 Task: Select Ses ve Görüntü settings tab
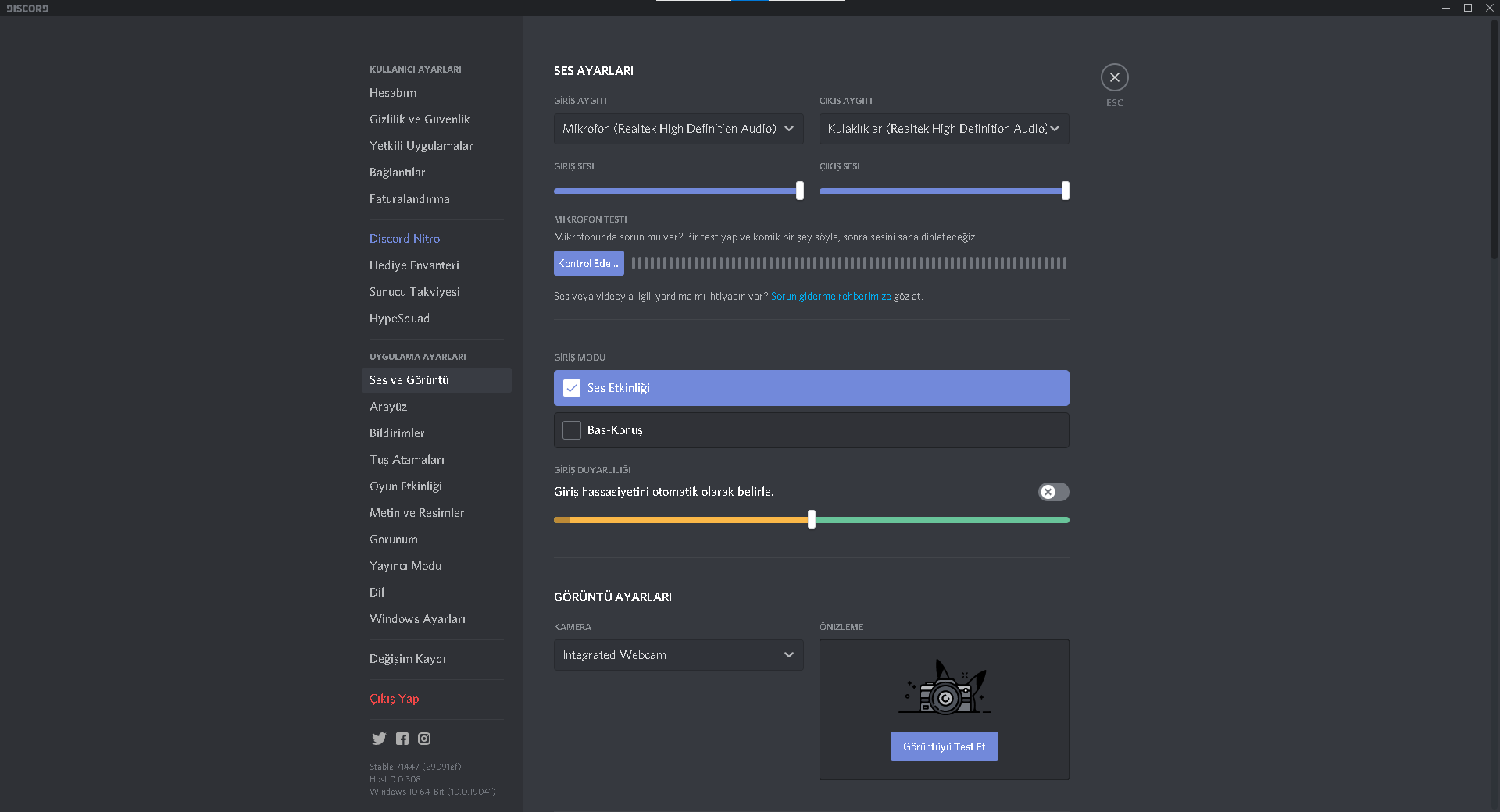click(x=437, y=380)
